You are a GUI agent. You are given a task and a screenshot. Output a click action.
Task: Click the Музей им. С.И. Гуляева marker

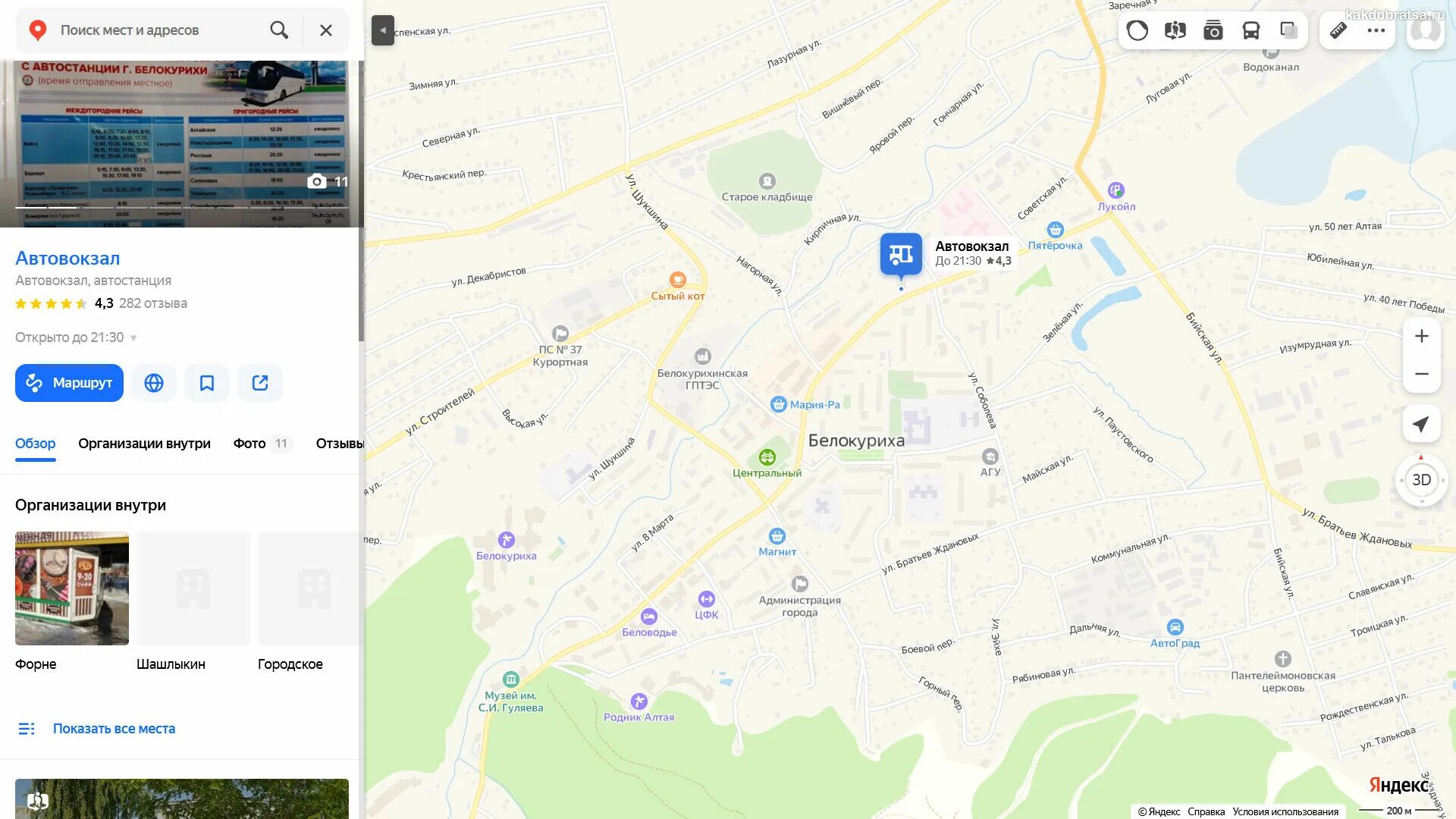511,679
